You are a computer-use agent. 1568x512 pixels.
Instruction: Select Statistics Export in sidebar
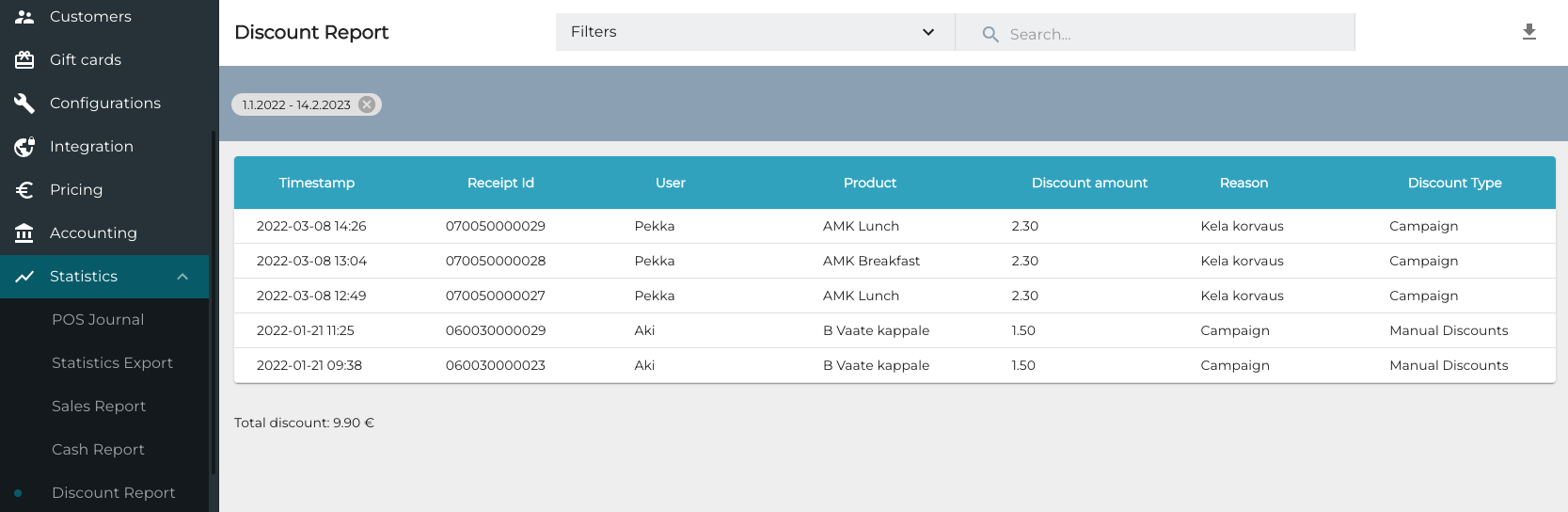[x=112, y=363]
